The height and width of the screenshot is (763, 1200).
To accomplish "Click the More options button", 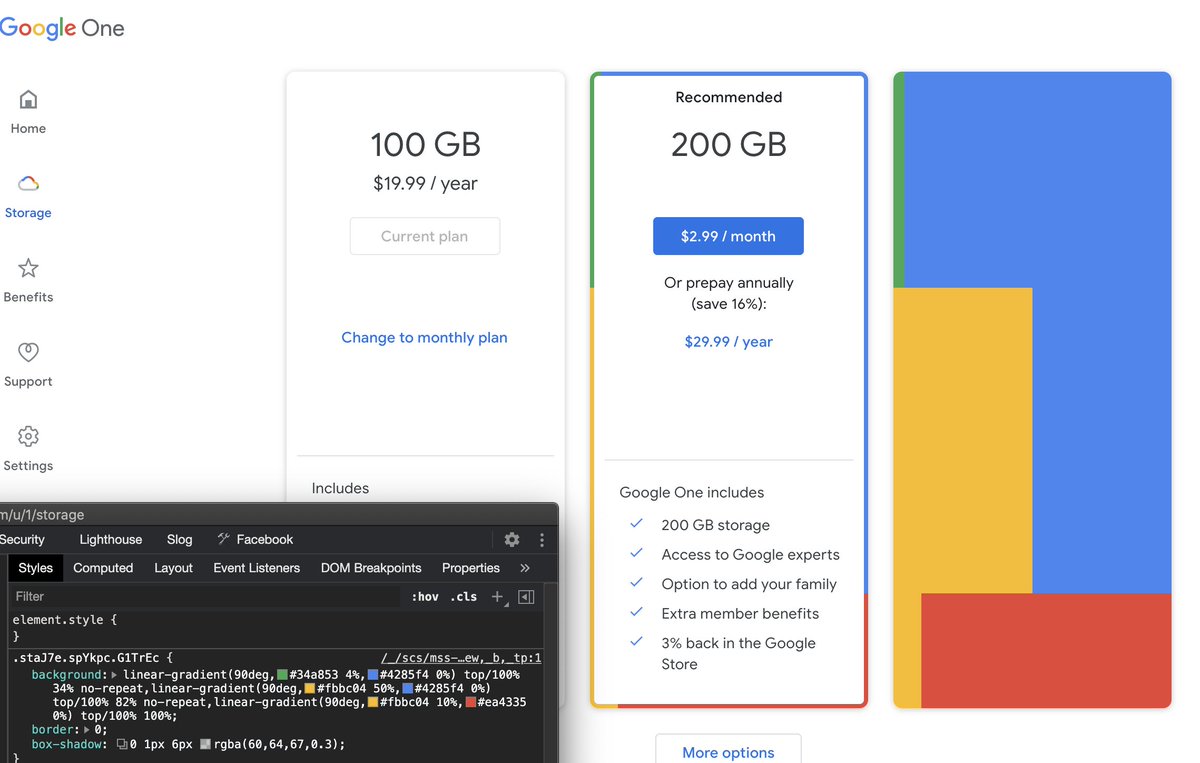I will (x=728, y=750).
